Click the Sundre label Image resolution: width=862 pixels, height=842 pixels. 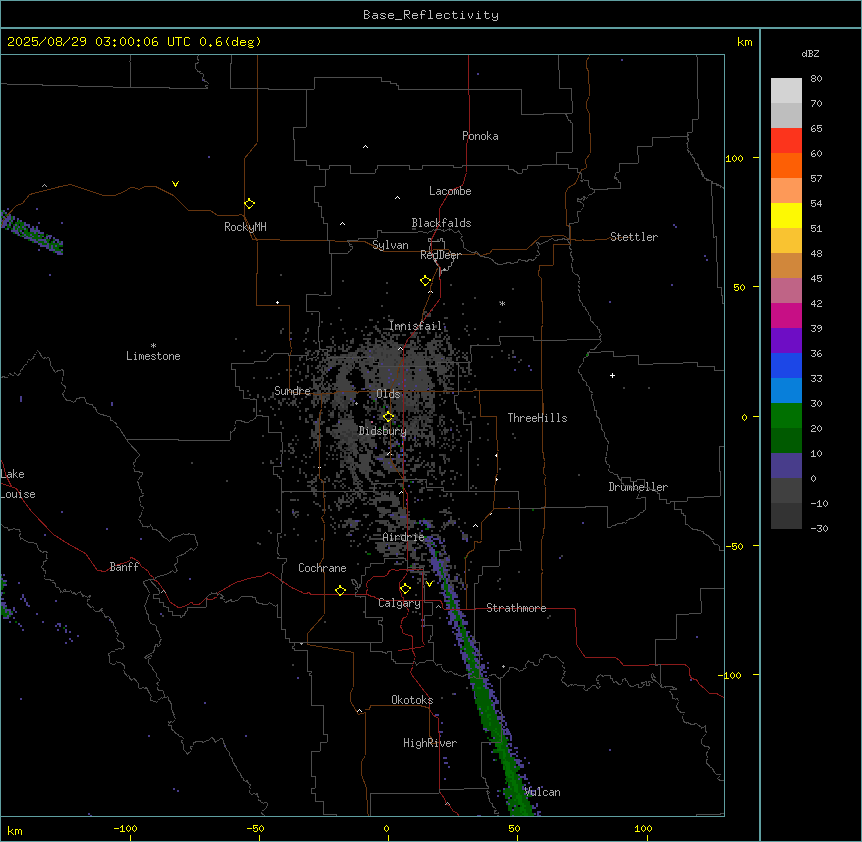pyautogui.click(x=292, y=391)
